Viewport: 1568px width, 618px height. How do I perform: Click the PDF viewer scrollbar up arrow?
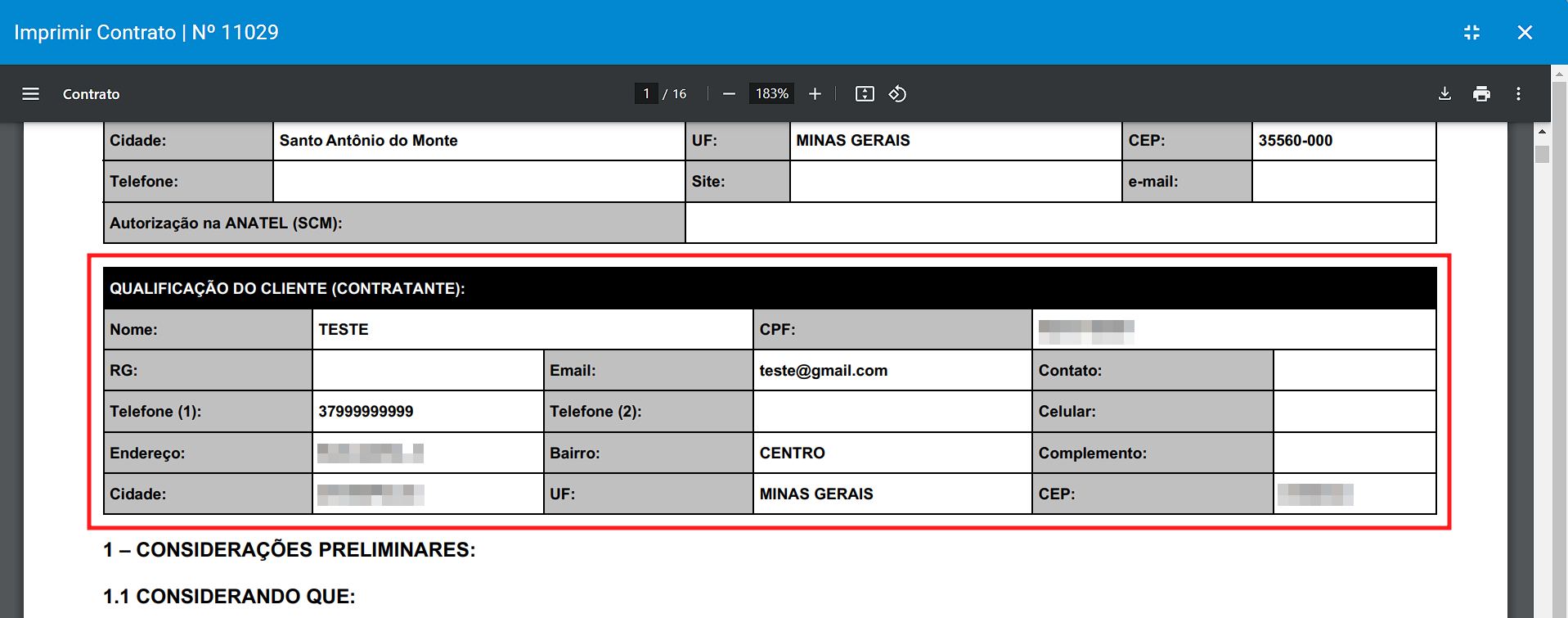[1542, 132]
